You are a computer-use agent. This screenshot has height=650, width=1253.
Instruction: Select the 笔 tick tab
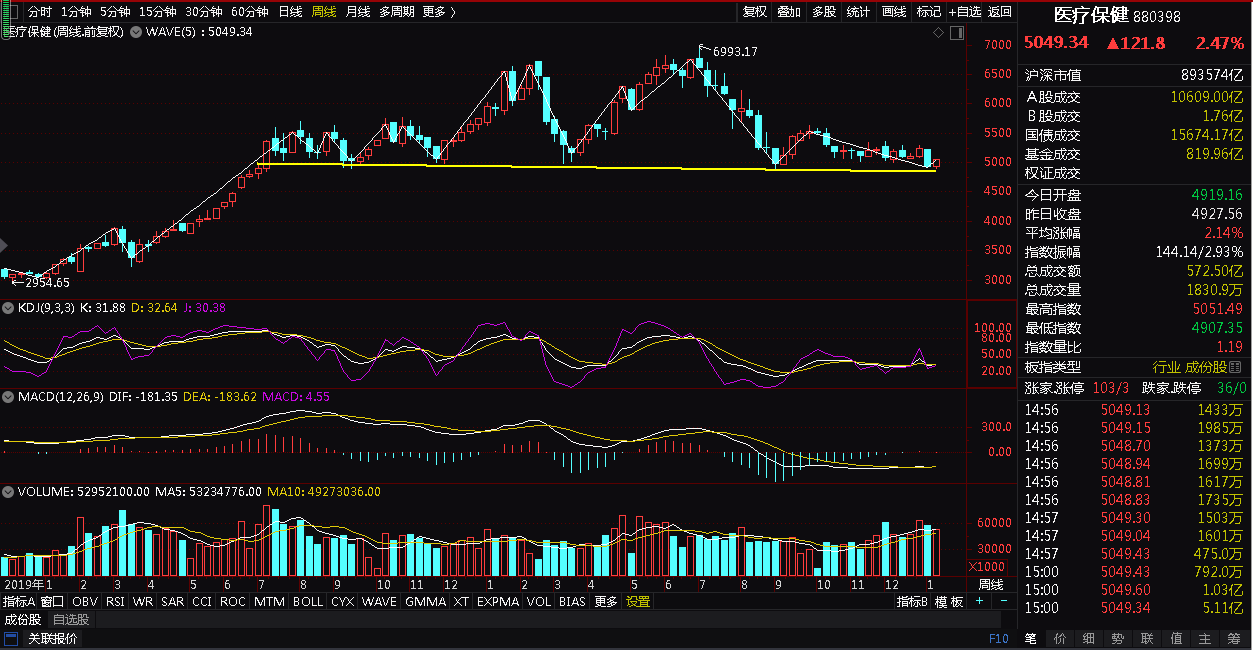(x=1031, y=638)
